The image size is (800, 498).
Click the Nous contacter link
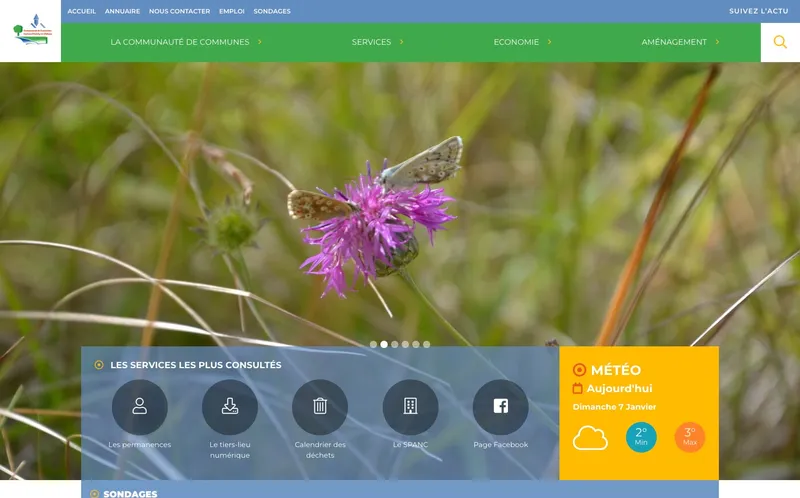(179, 11)
